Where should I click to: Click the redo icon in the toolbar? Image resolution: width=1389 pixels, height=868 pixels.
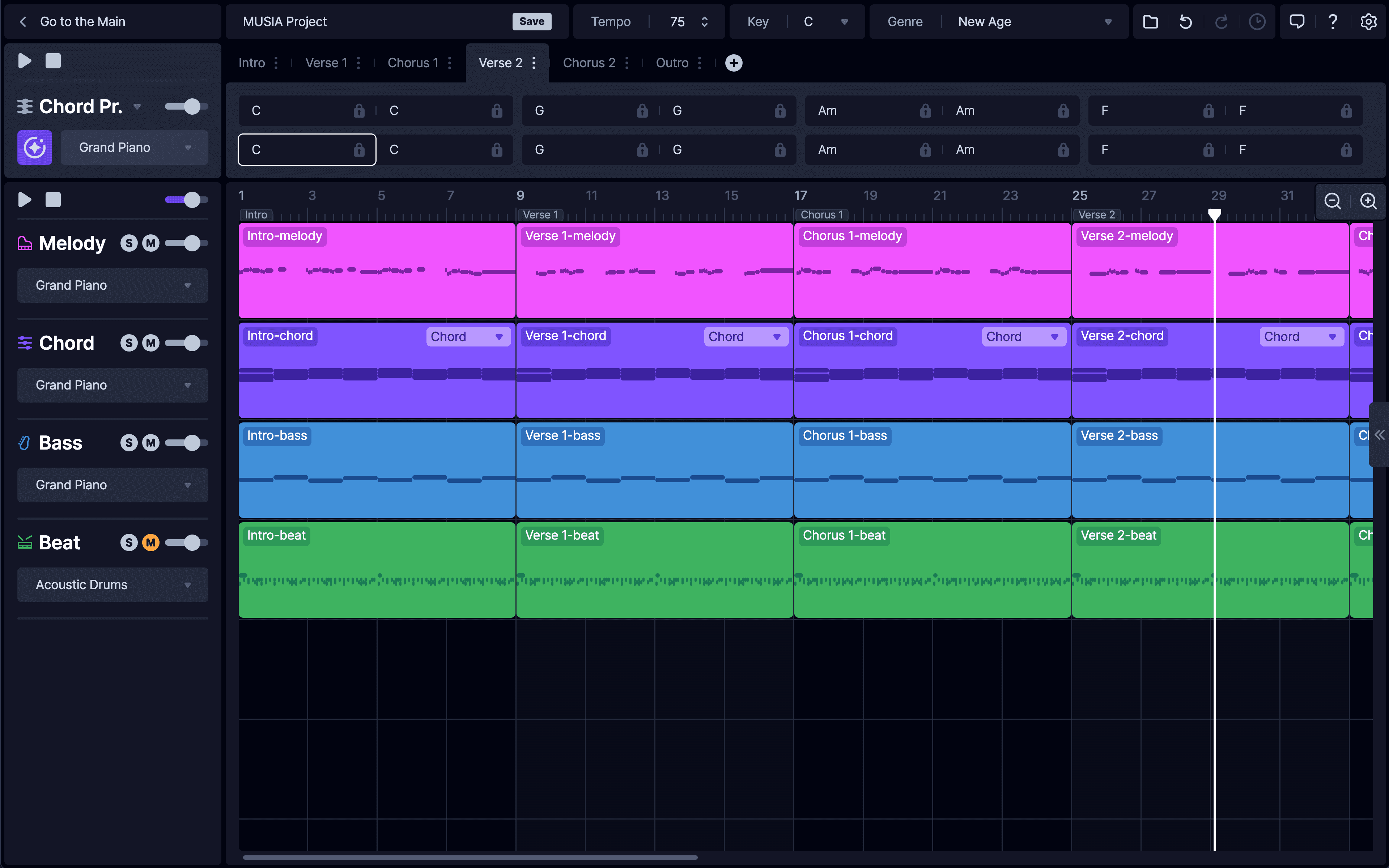pyautogui.click(x=1222, y=21)
